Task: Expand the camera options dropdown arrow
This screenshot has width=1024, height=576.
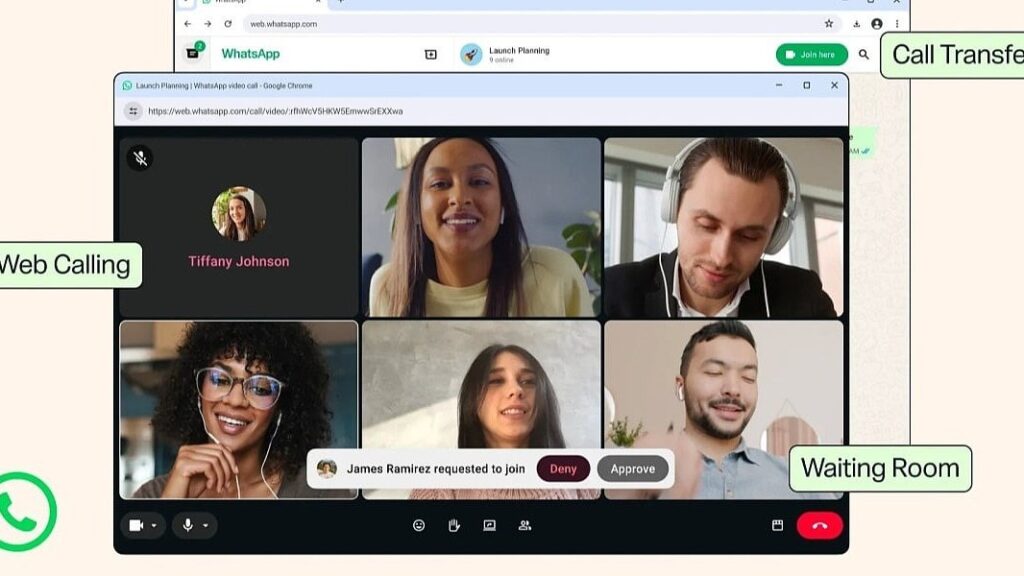Action: (154, 526)
